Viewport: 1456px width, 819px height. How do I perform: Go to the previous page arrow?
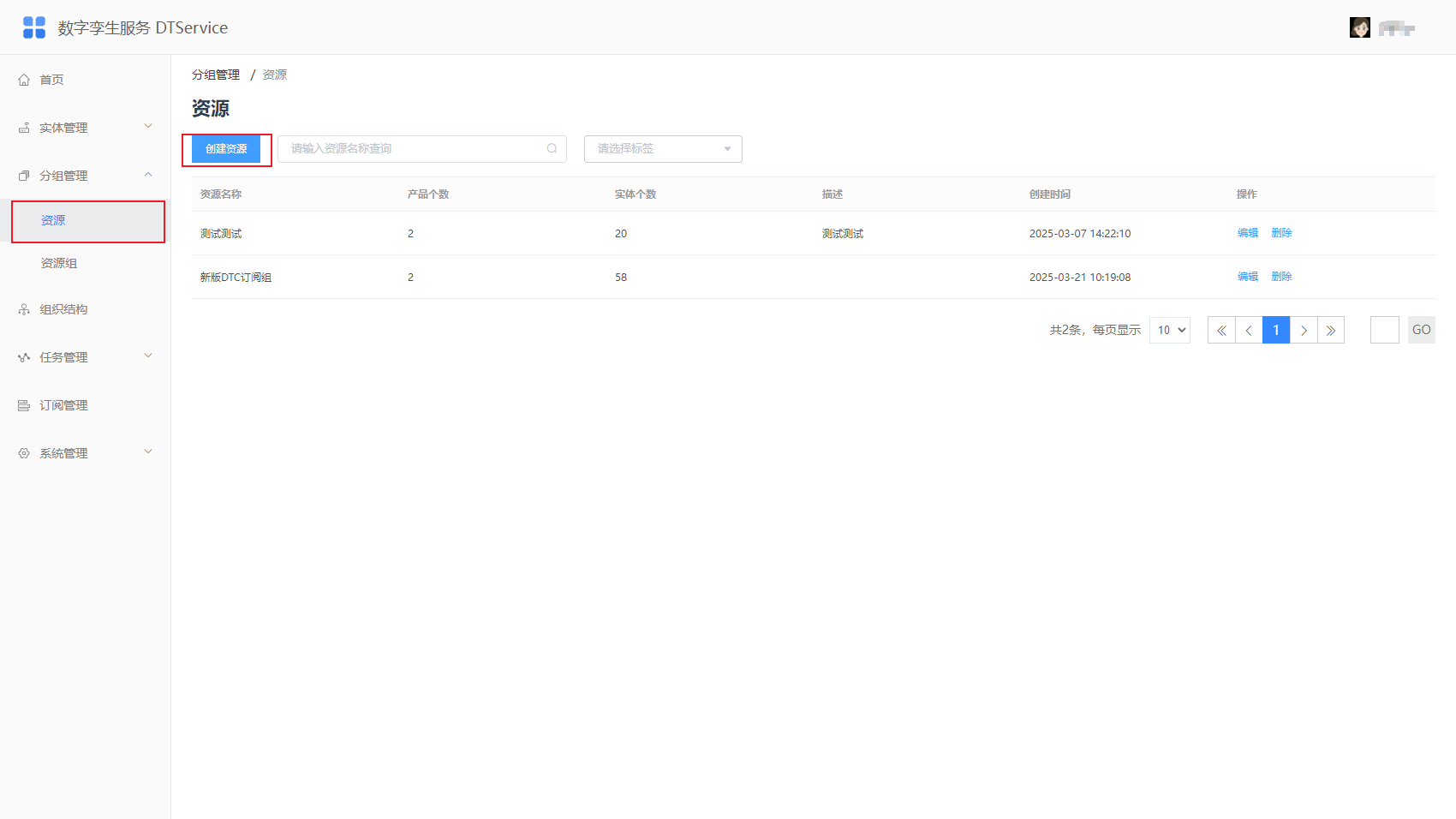pyautogui.click(x=1249, y=330)
